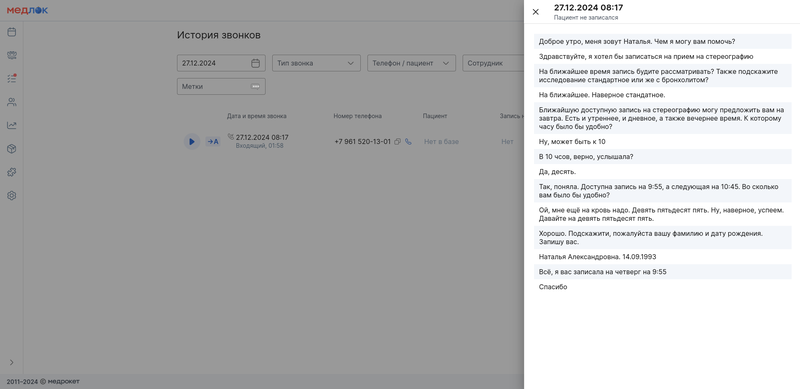Screen dimensions: 800x389
Task: Open the analytics chart sidebar icon
Action: [12, 126]
